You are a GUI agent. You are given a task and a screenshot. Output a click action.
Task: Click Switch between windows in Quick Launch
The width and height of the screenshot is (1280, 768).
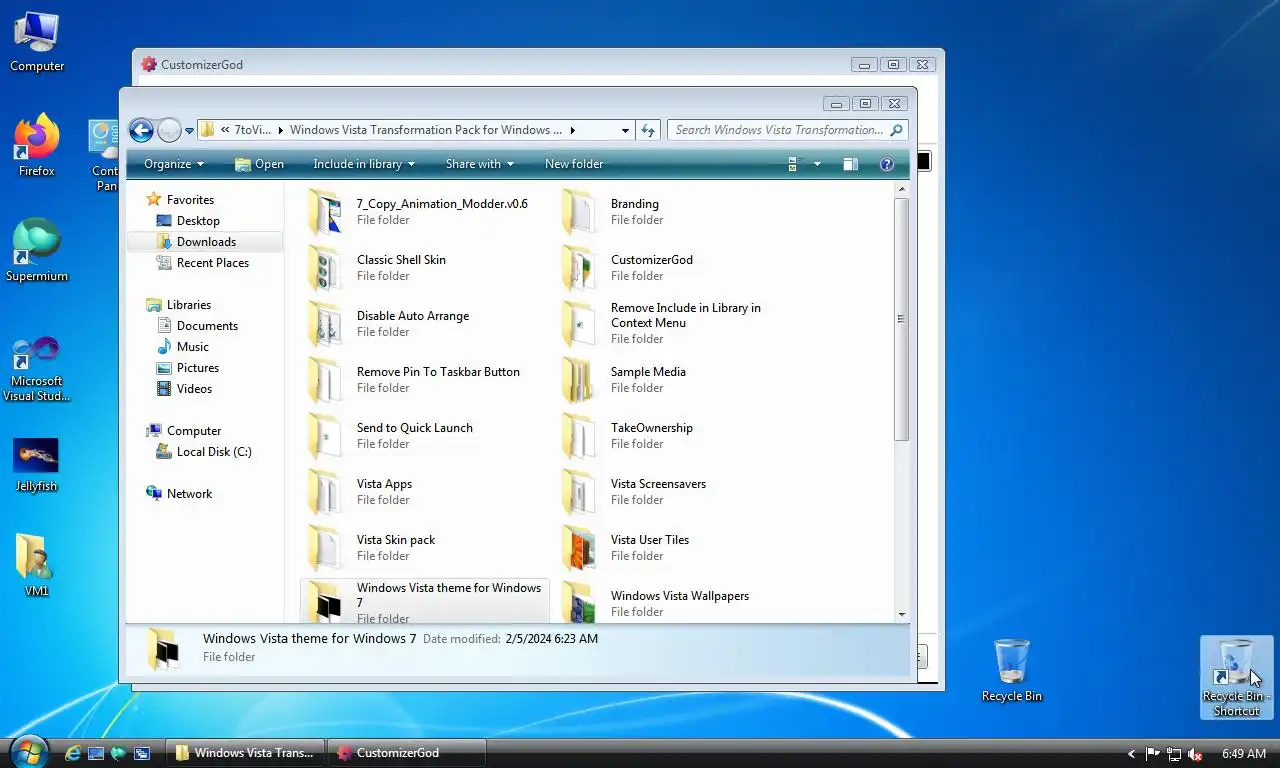tap(143, 753)
